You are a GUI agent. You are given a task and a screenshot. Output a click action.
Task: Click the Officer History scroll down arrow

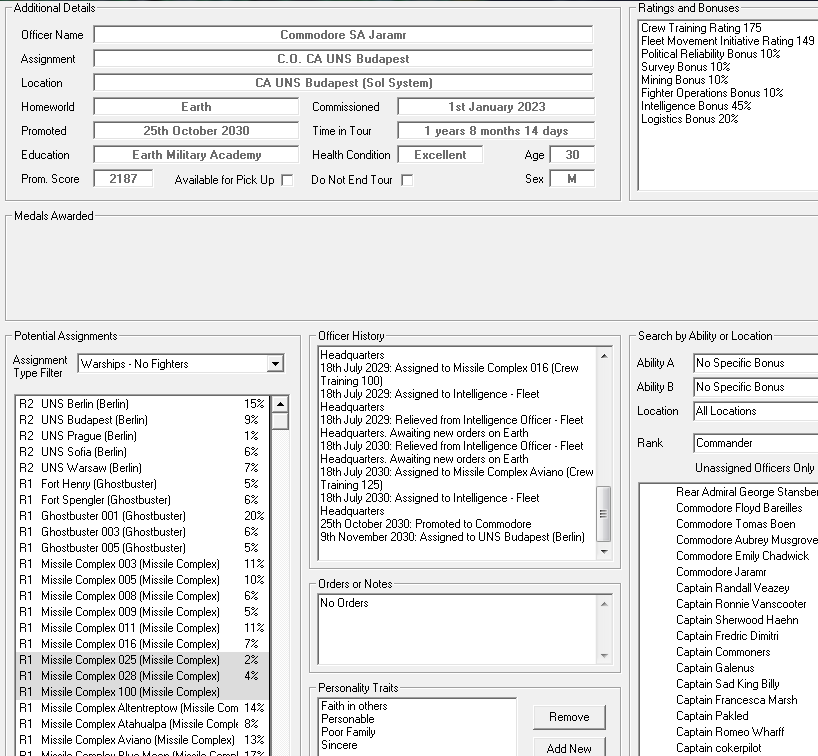coord(604,551)
